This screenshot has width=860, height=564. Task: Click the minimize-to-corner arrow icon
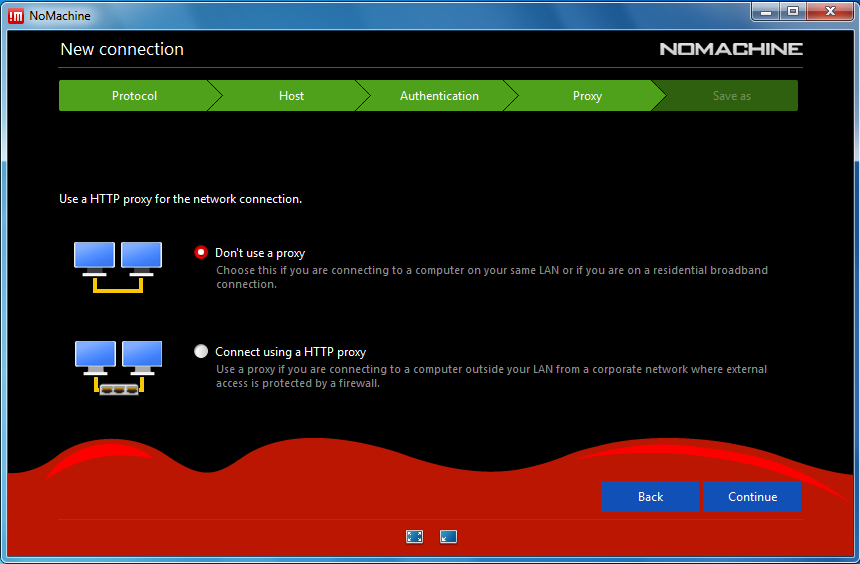tap(448, 537)
